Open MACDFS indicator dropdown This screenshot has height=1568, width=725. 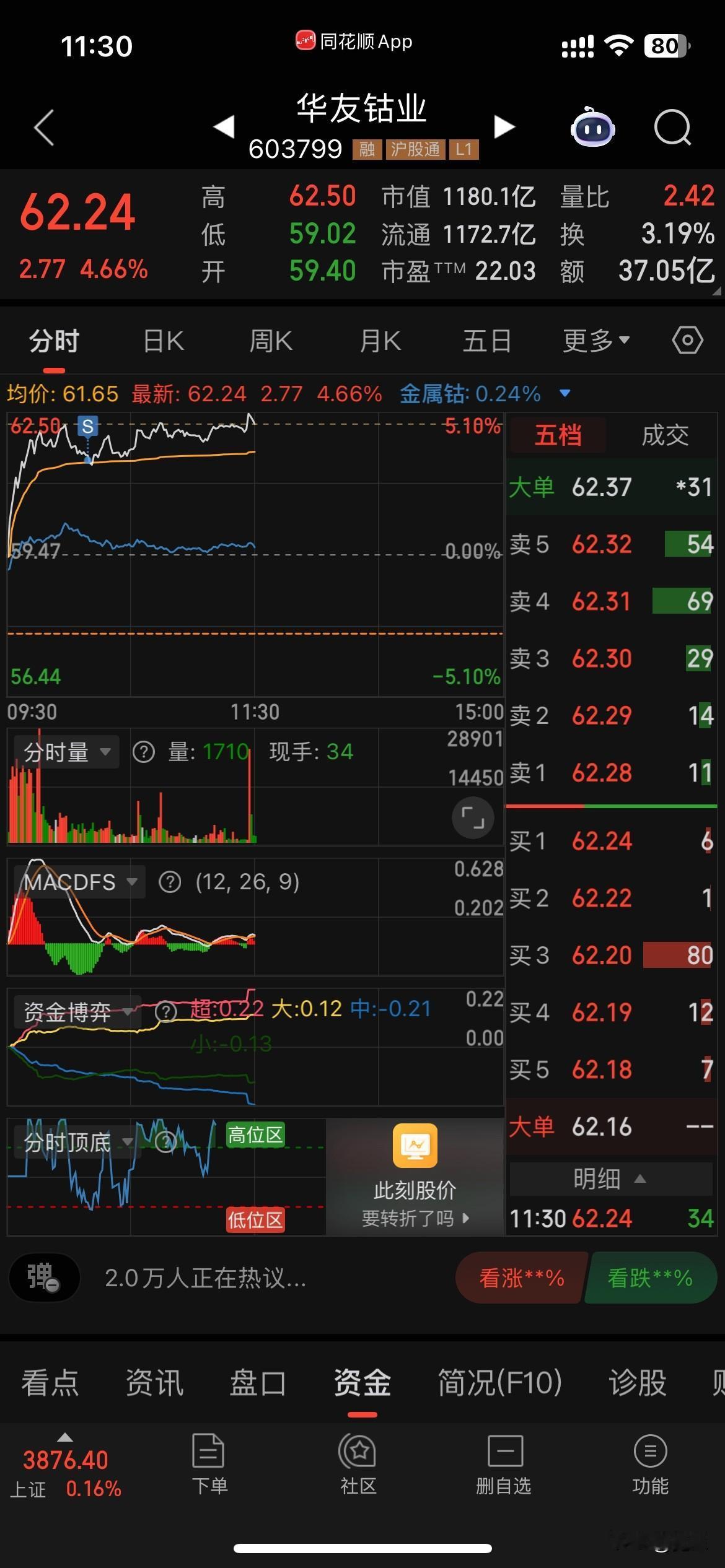click(x=80, y=882)
